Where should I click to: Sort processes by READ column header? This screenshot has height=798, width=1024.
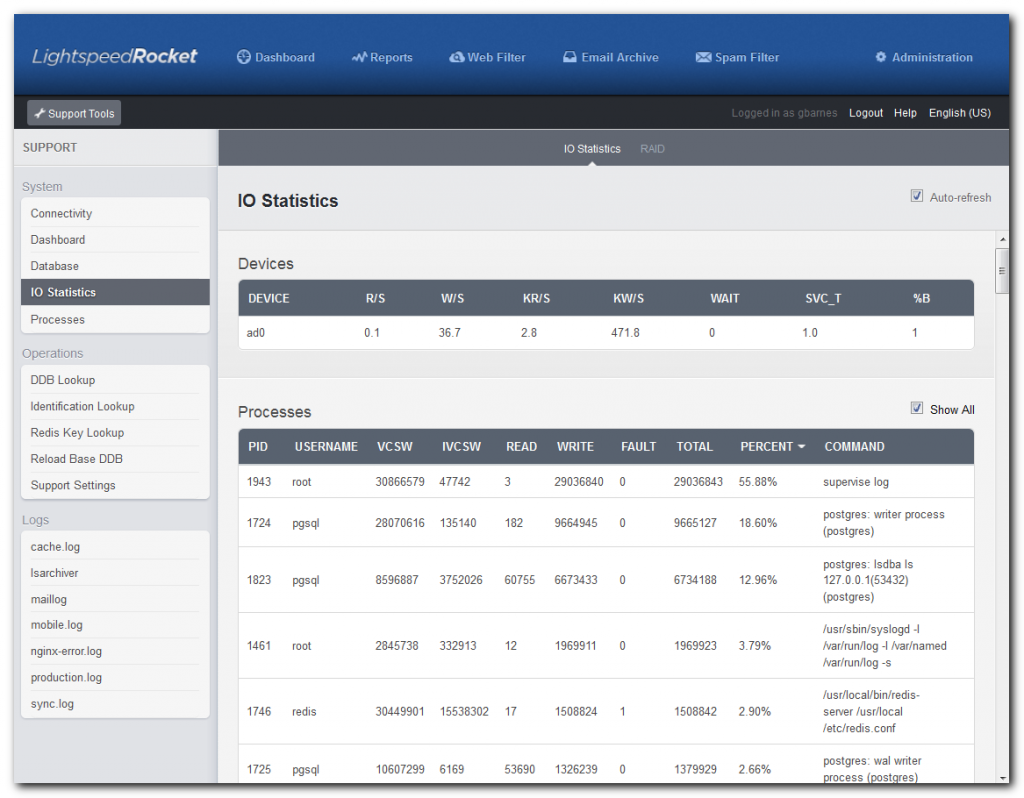[x=521, y=447]
